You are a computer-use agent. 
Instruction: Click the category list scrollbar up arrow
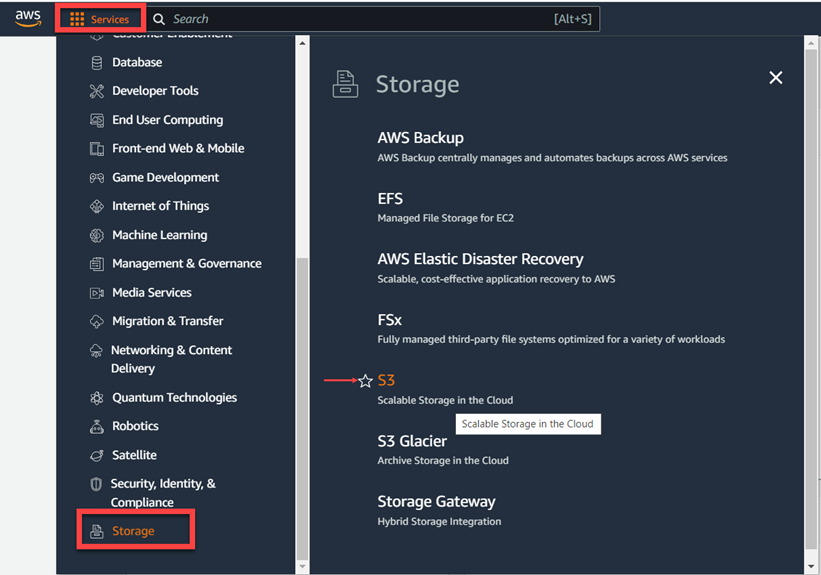point(302,43)
